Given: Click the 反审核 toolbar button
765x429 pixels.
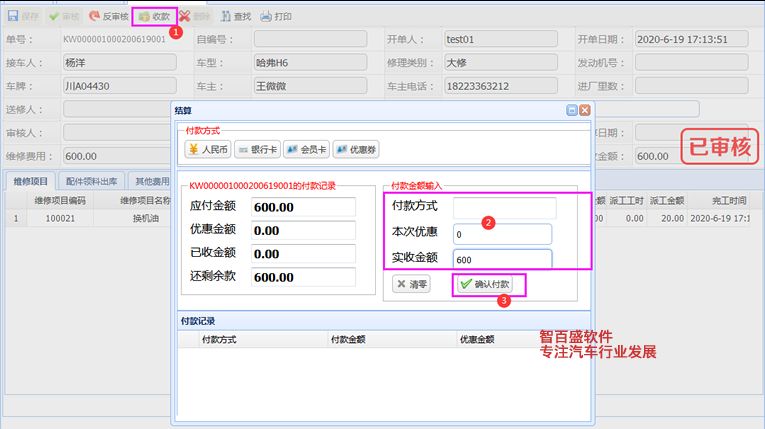Looking at the screenshot, I should point(109,17).
